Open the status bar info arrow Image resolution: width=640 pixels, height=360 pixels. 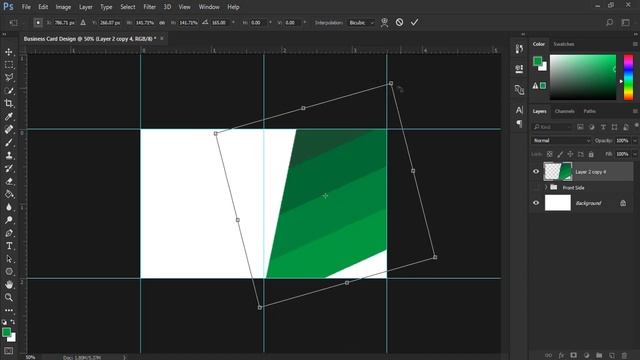(125, 357)
